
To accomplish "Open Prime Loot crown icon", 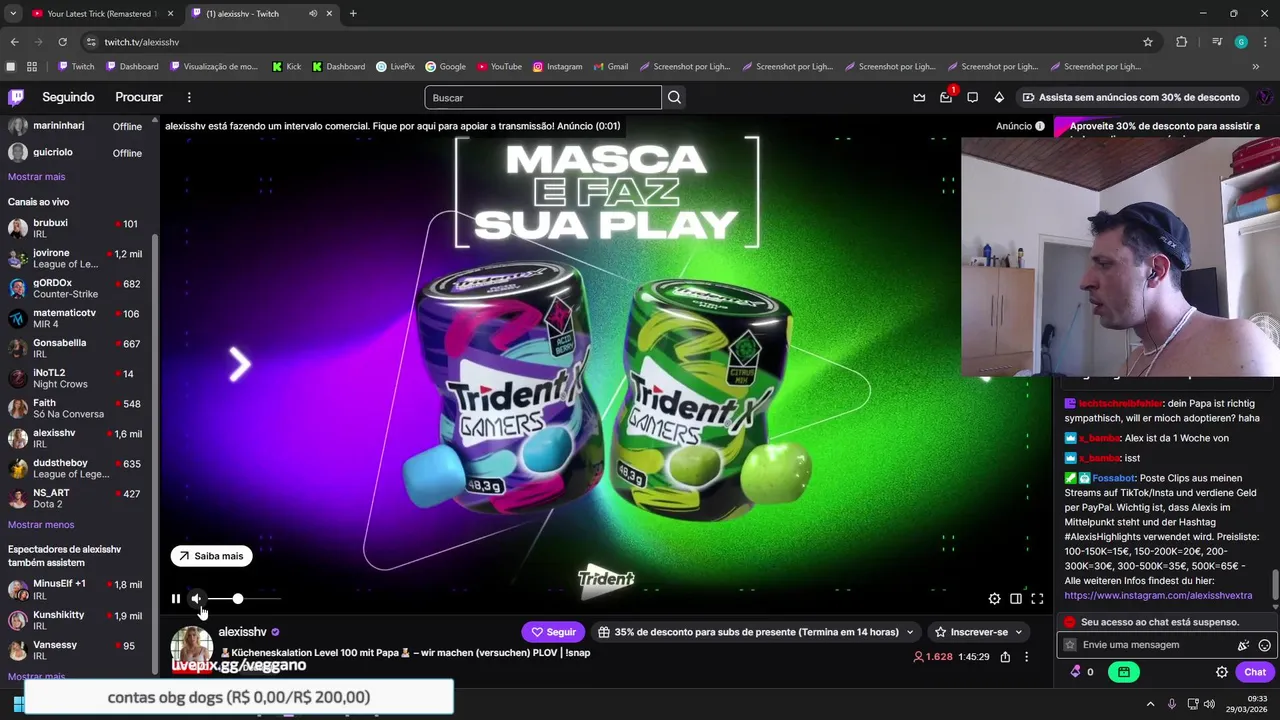I will point(919,97).
